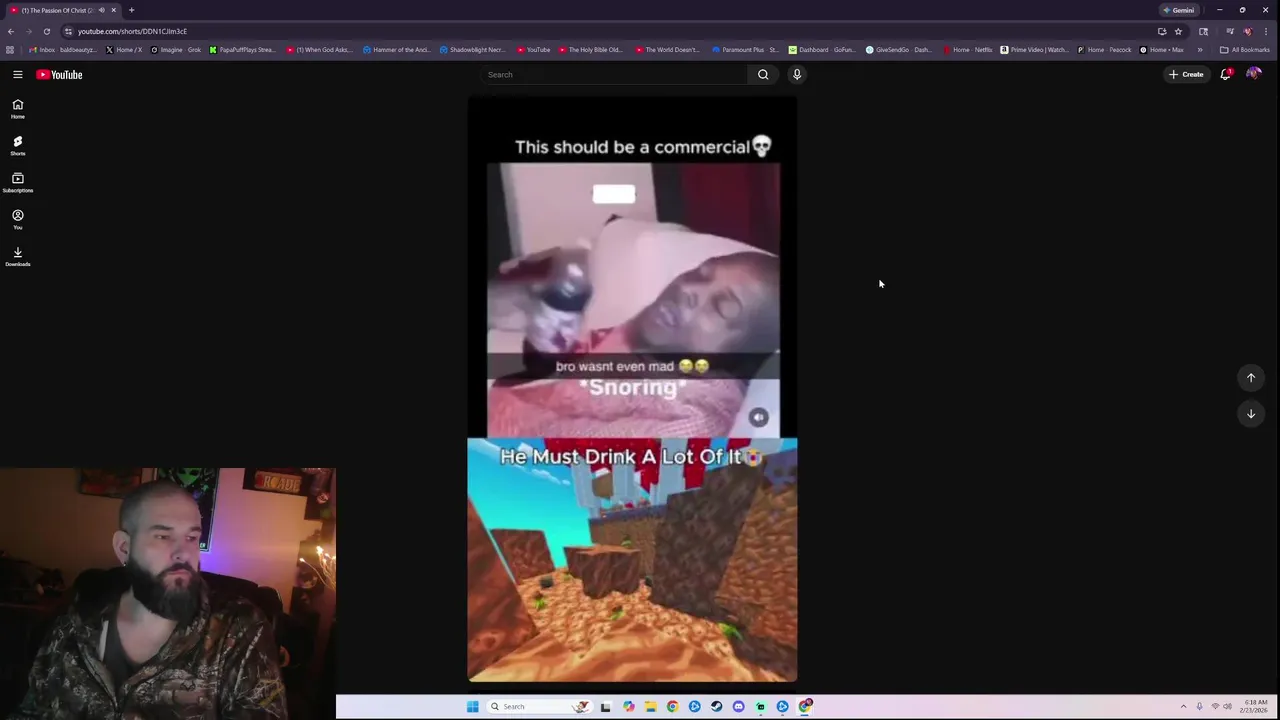
Task: Open Discord from the taskbar
Action: 738,707
